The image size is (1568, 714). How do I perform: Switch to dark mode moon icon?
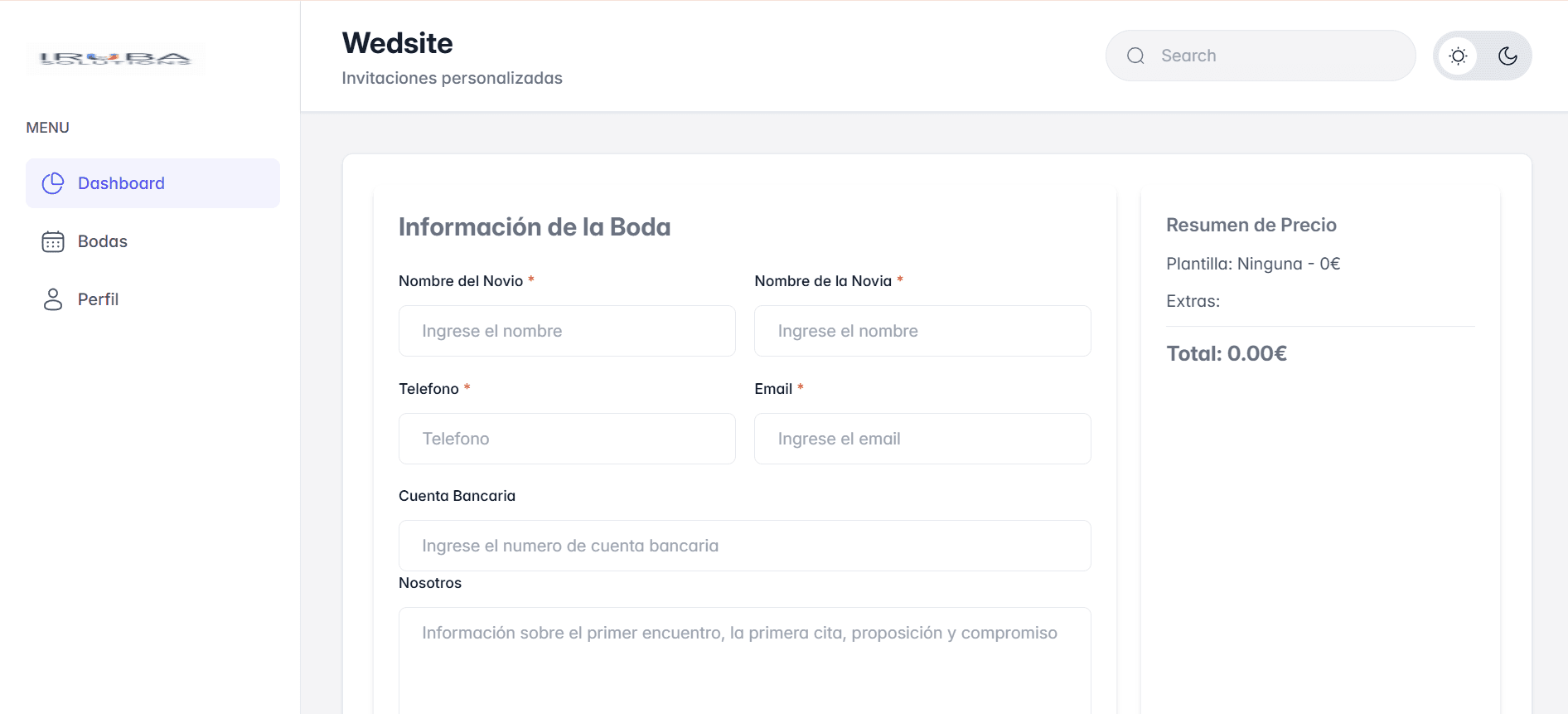coord(1508,56)
